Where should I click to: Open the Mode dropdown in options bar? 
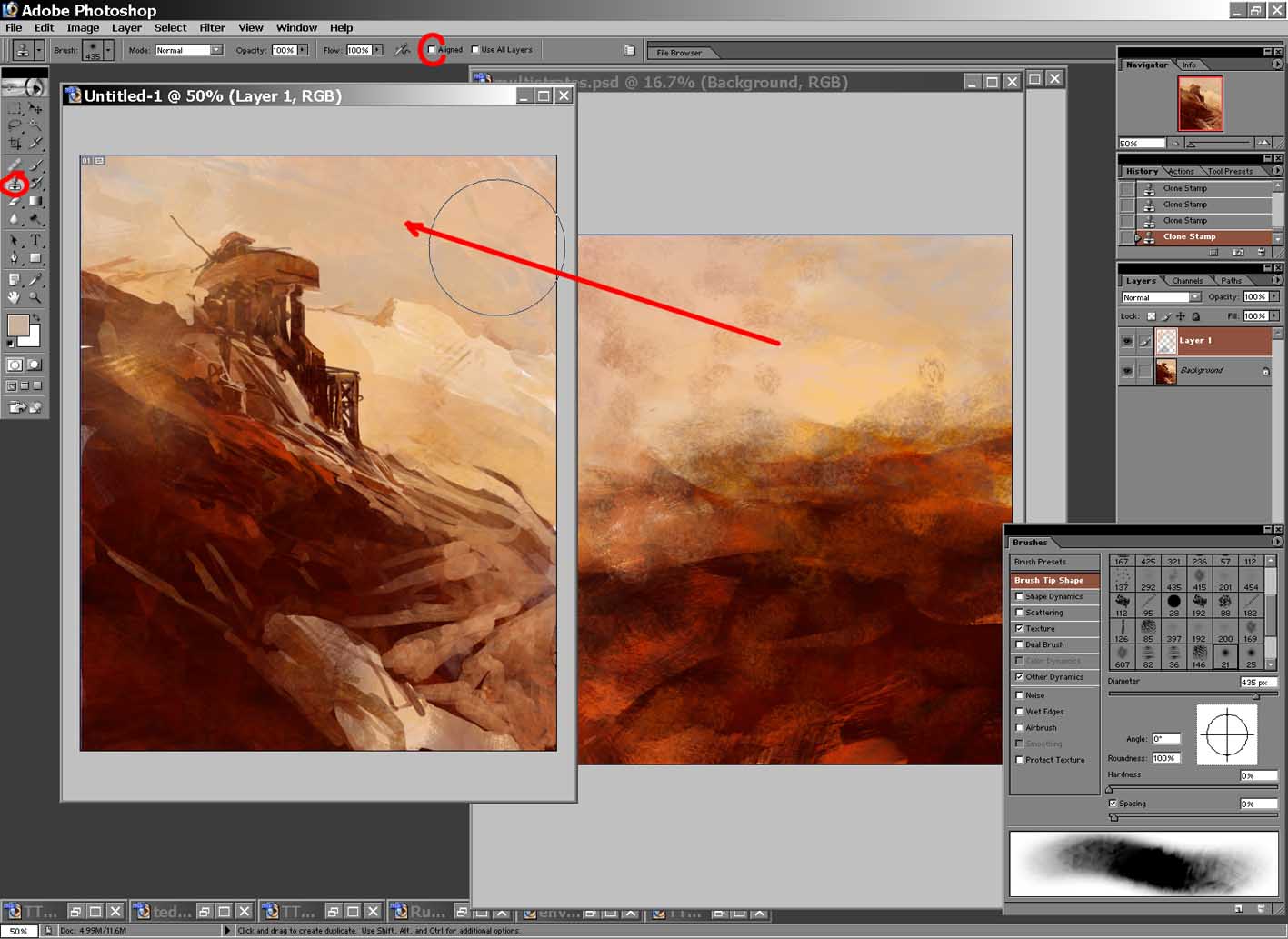(216, 50)
